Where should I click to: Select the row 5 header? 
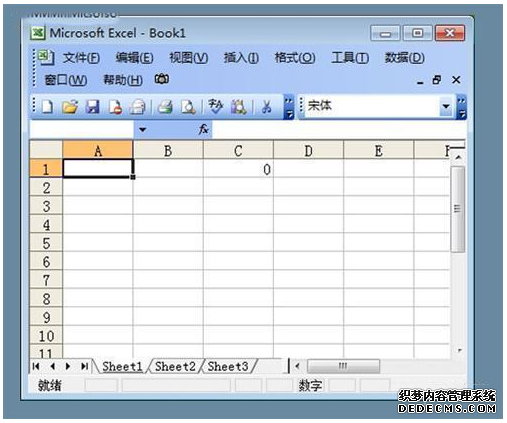click(x=46, y=243)
